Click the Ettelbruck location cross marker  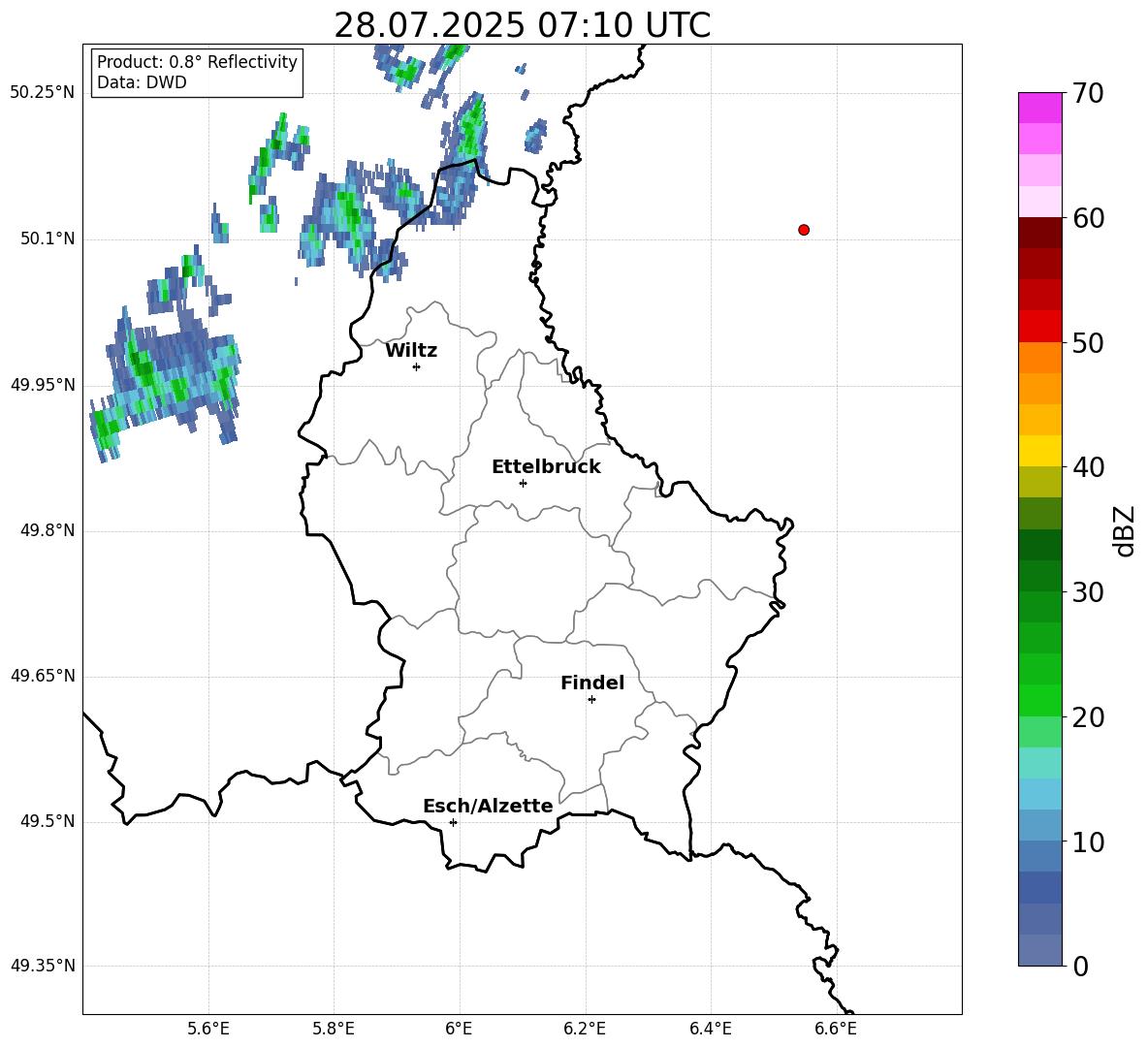point(523,483)
